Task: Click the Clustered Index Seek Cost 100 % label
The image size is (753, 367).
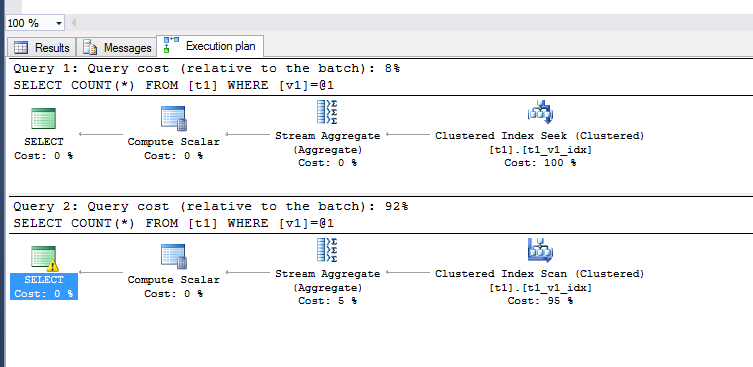Action: [540, 163]
